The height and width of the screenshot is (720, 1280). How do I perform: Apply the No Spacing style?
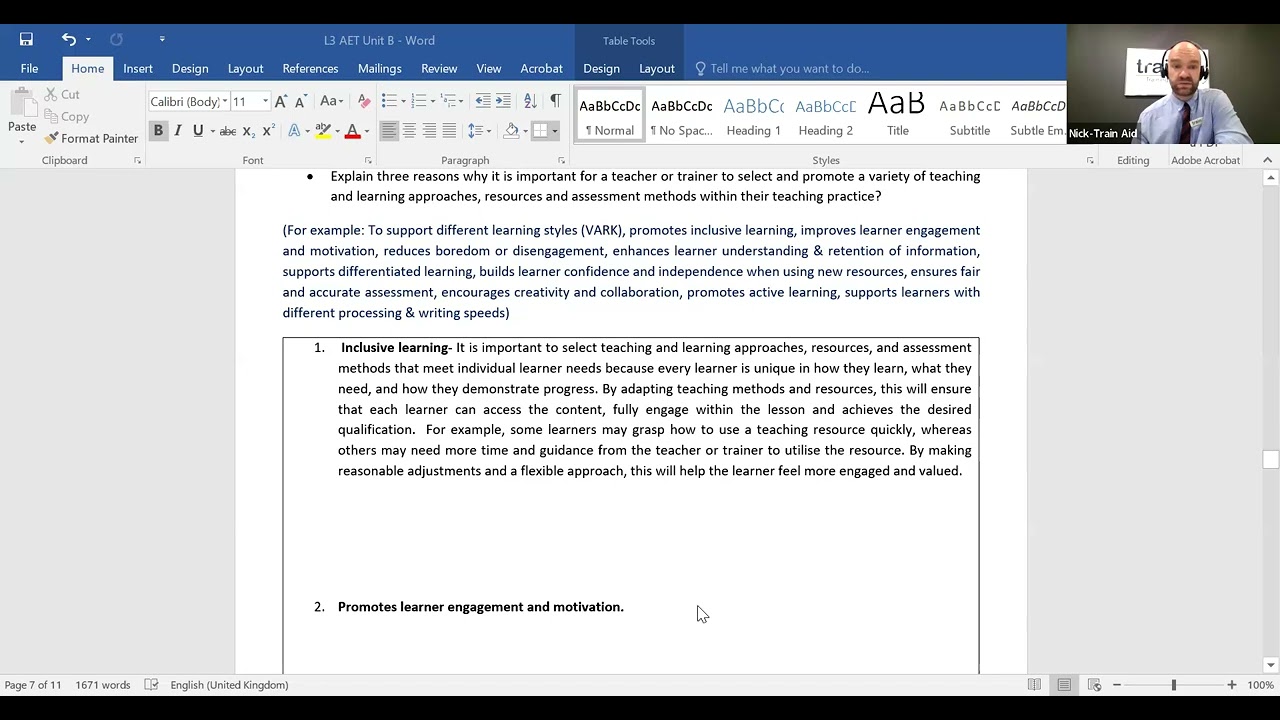pyautogui.click(x=682, y=117)
